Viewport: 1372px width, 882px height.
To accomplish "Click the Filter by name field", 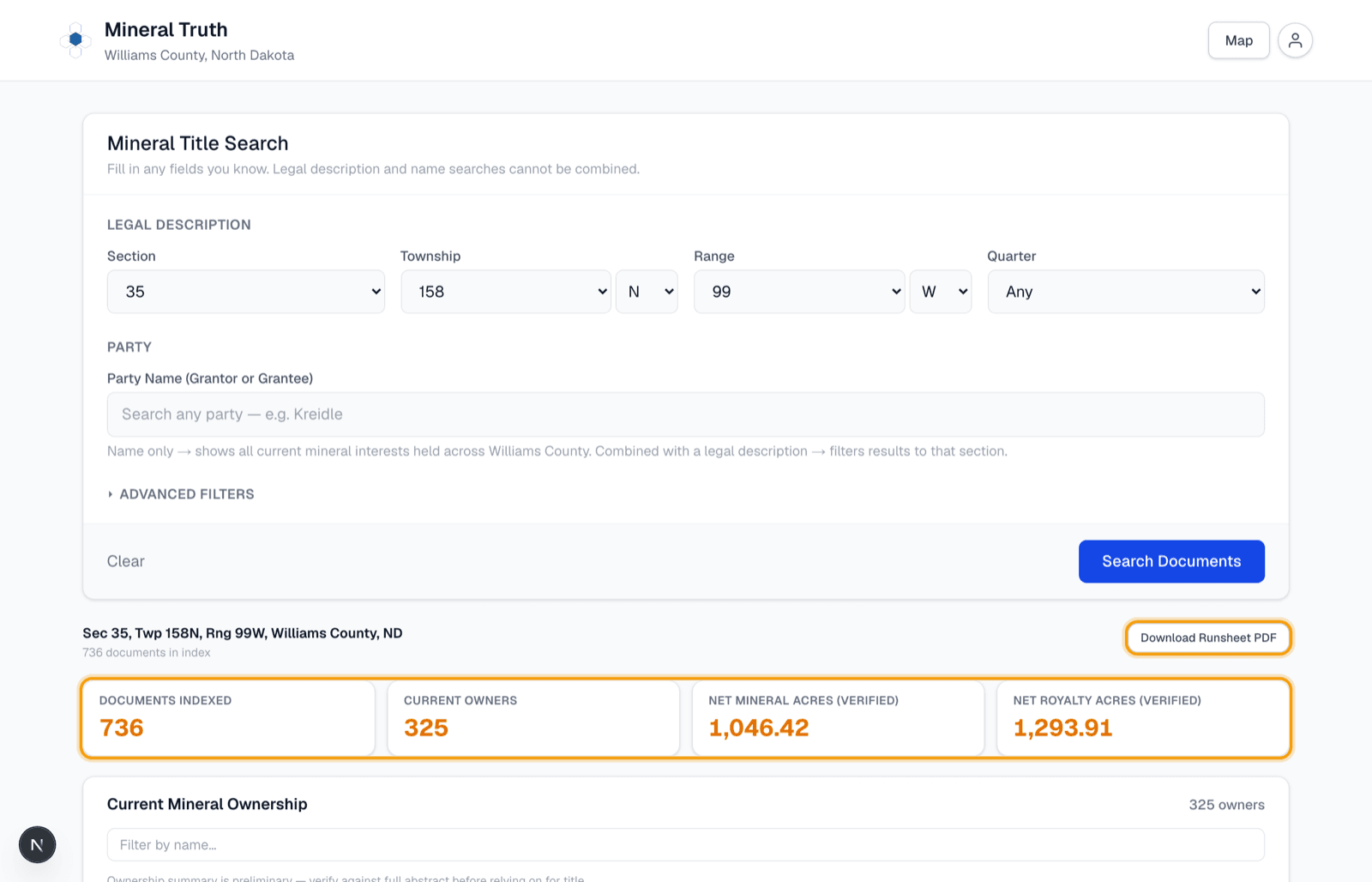I will (x=686, y=845).
